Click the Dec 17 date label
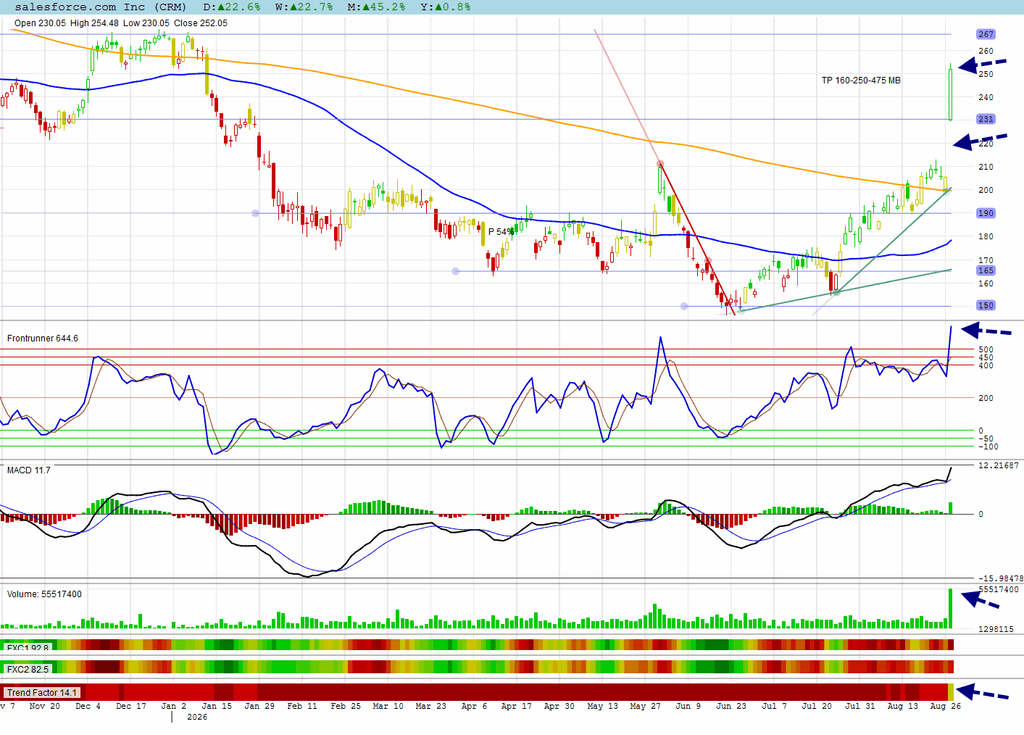The width and height of the screenshot is (1024, 735). 131,706
